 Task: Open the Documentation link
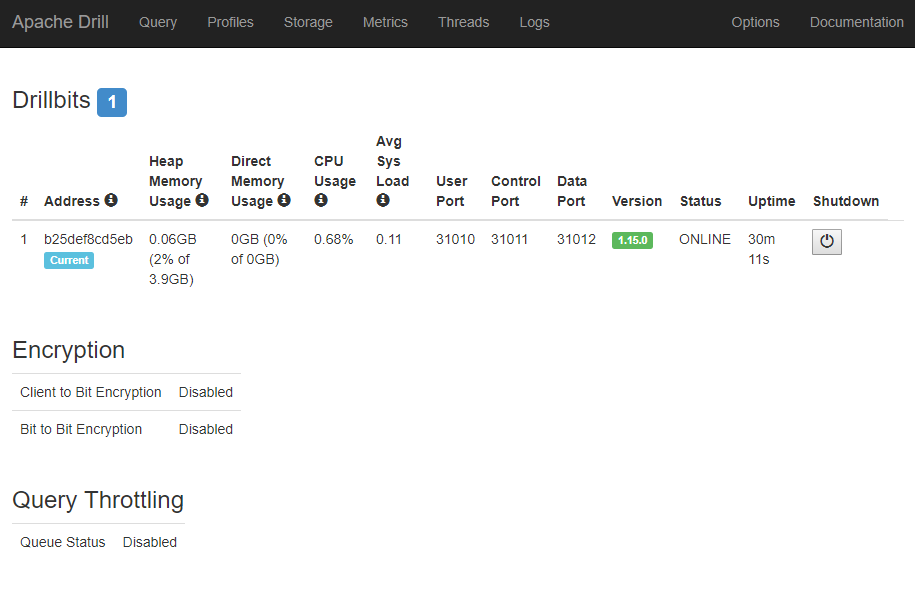[x=856, y=22]
